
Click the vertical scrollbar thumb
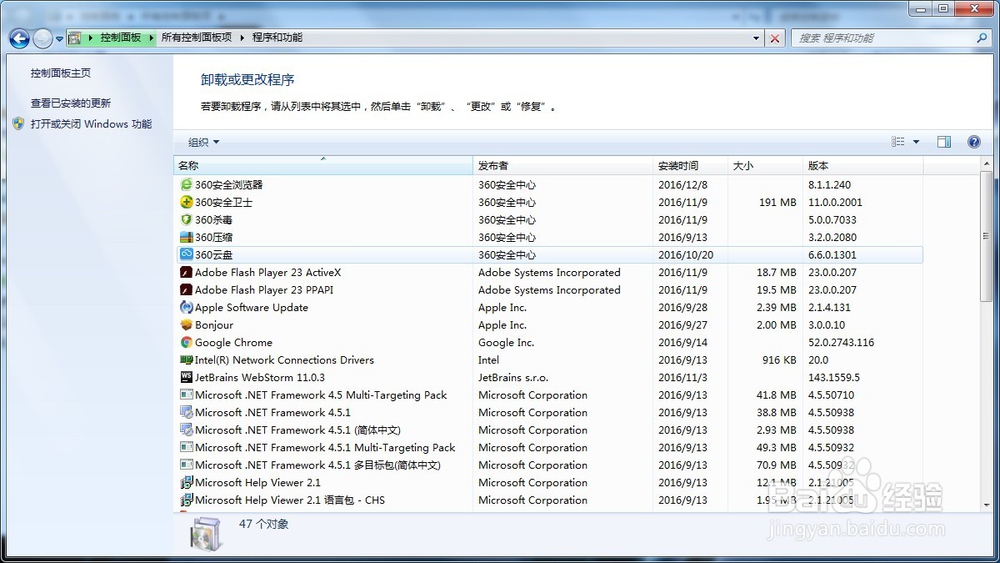point(987,236)
